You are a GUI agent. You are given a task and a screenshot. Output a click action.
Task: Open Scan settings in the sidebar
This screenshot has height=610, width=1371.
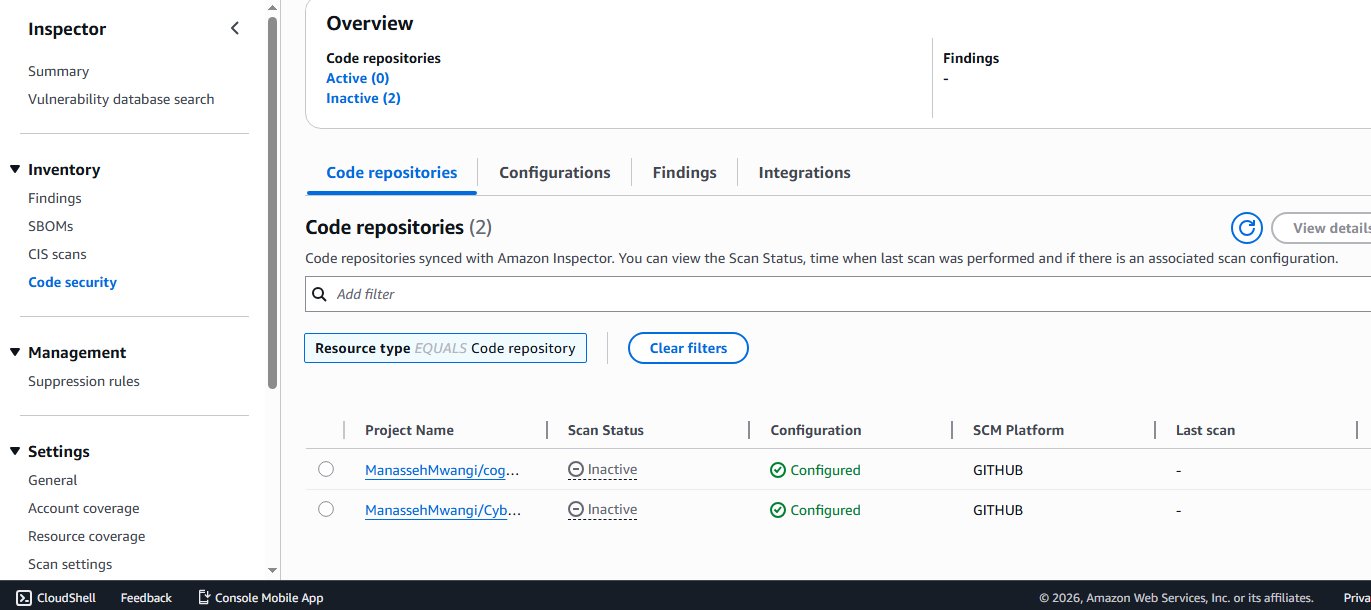point(70,564)
